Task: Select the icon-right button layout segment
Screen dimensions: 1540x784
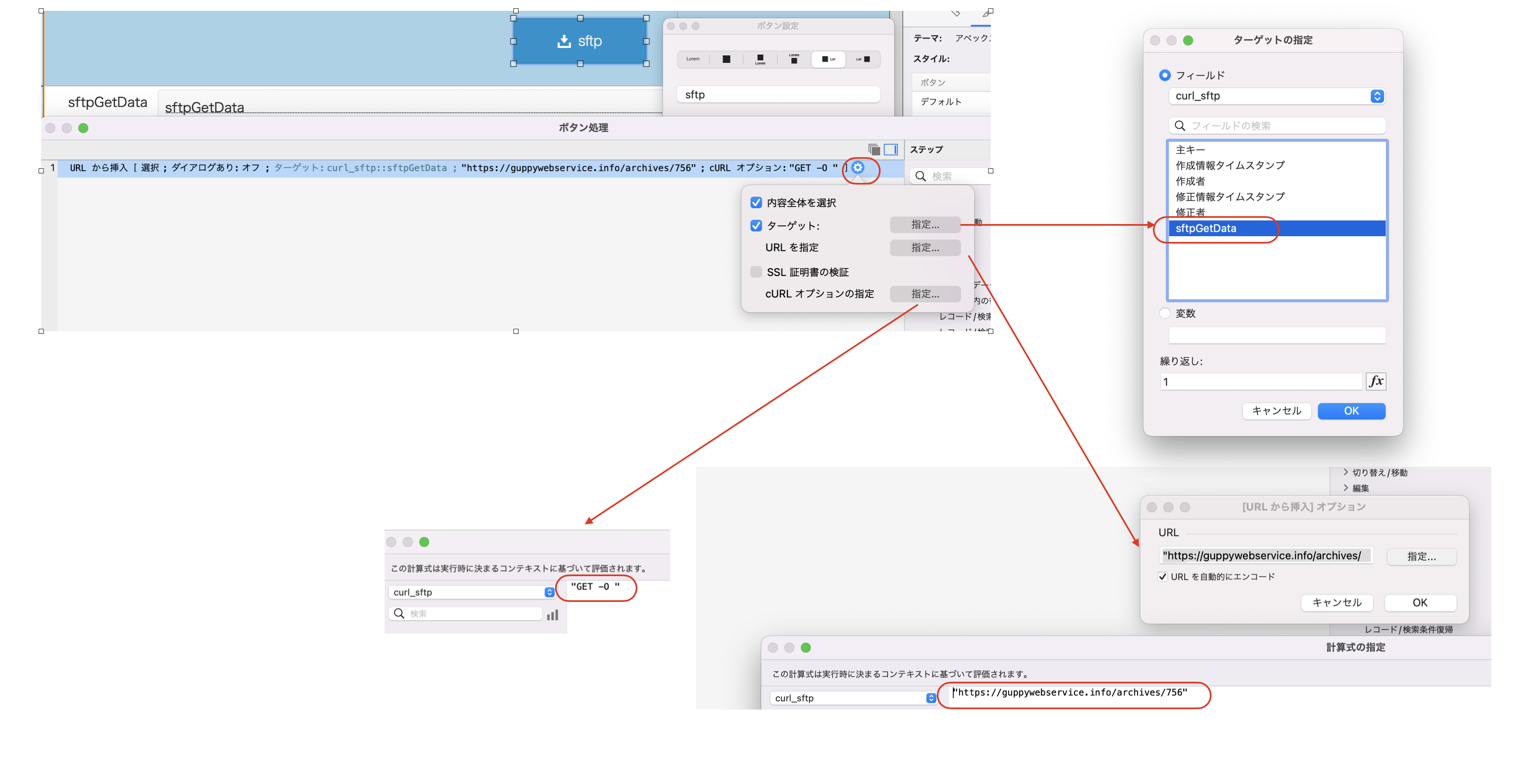Action: pyautogui.click(x=863, y=59)
